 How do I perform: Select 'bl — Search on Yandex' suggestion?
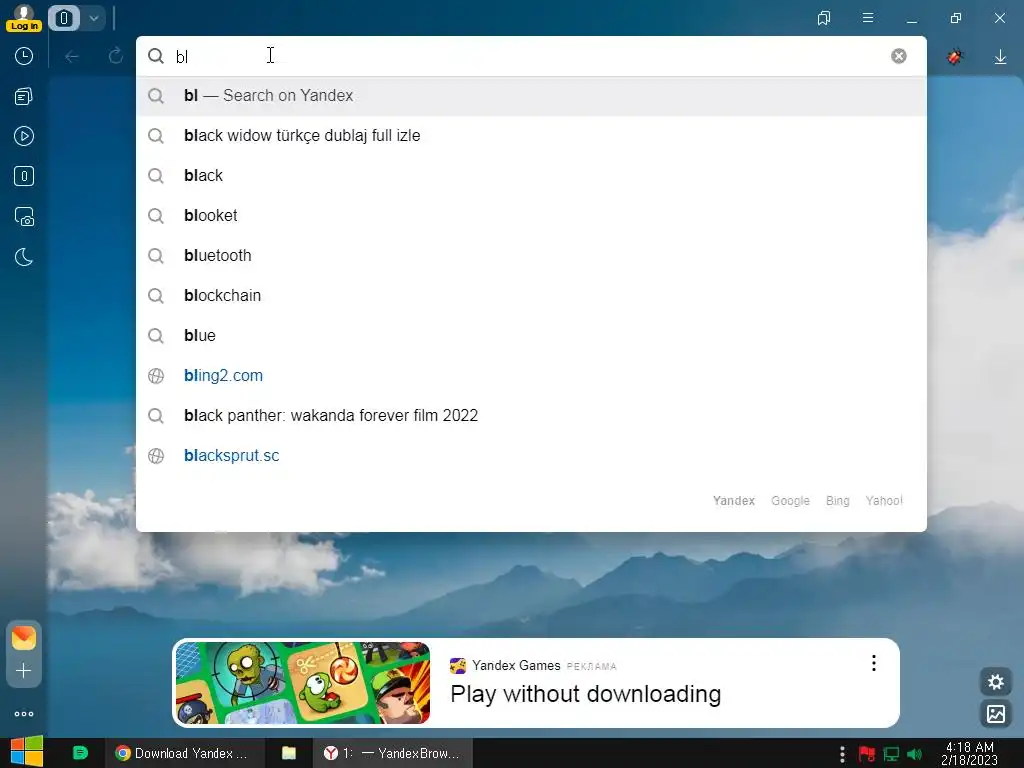click(531, 96)
